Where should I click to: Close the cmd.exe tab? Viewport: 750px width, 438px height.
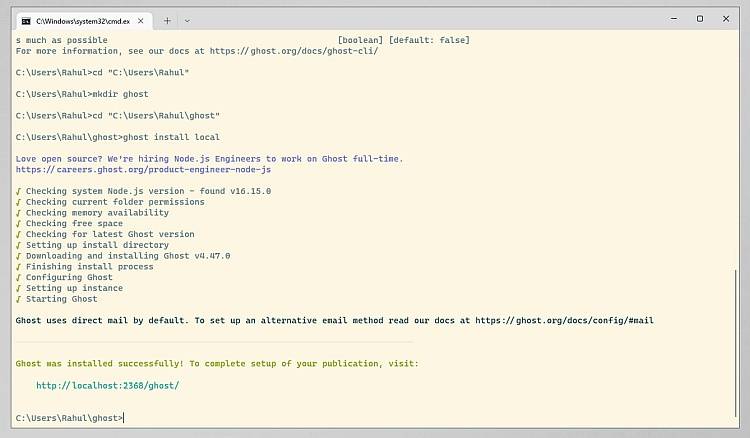[141, 21]
